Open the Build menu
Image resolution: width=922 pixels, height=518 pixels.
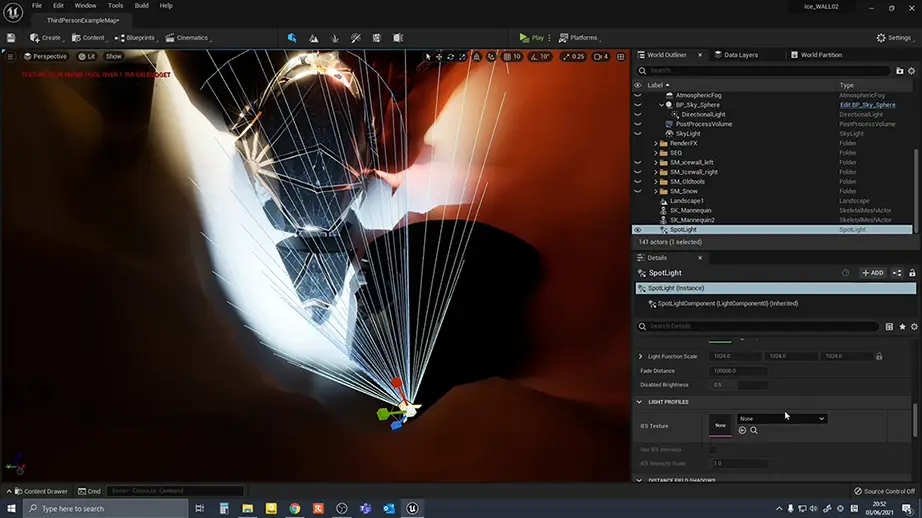(x=142, y=6)
